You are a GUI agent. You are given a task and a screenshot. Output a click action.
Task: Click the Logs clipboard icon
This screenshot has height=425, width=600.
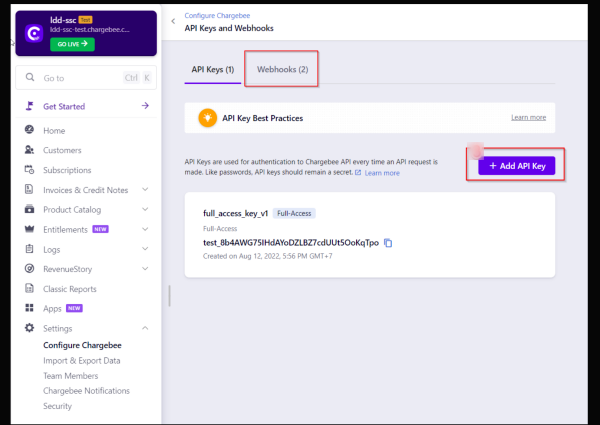click(x=29, y=249)
